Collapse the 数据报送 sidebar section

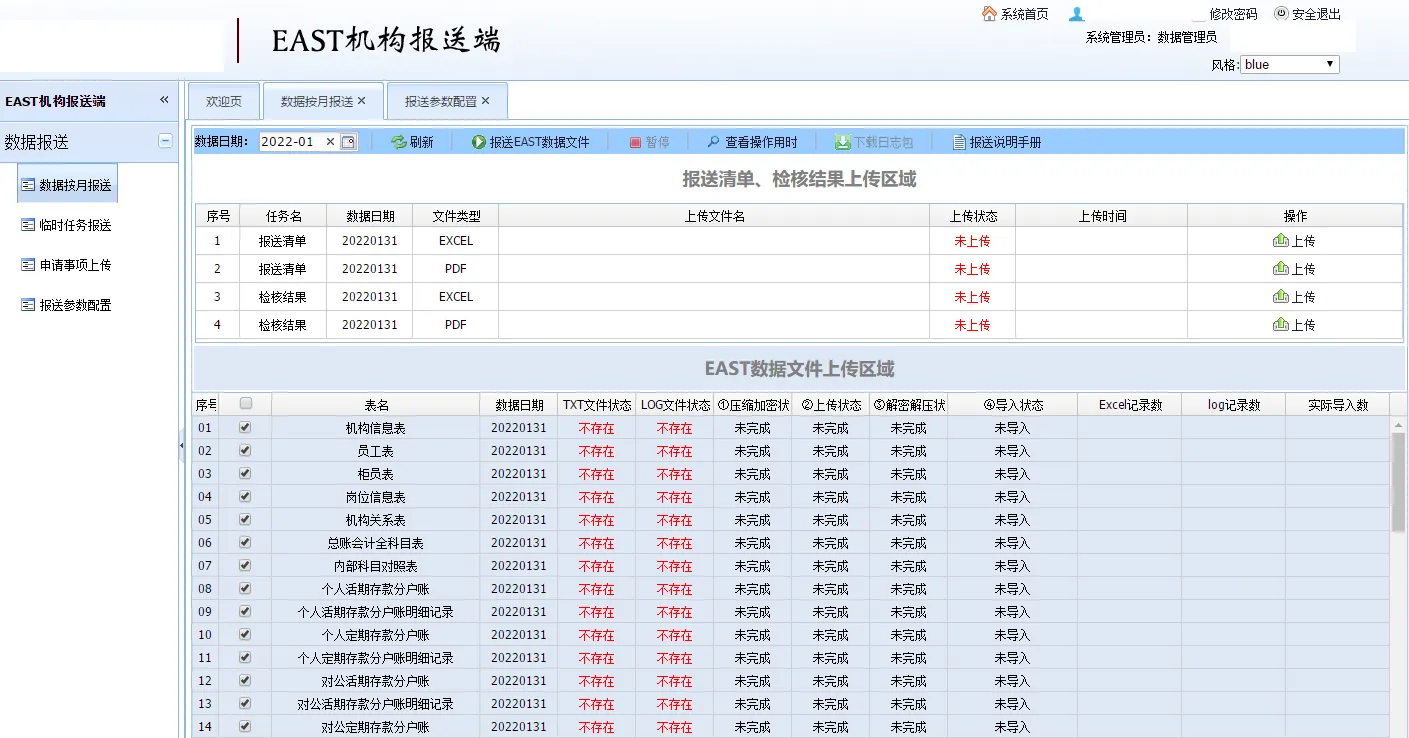point(165,142)
